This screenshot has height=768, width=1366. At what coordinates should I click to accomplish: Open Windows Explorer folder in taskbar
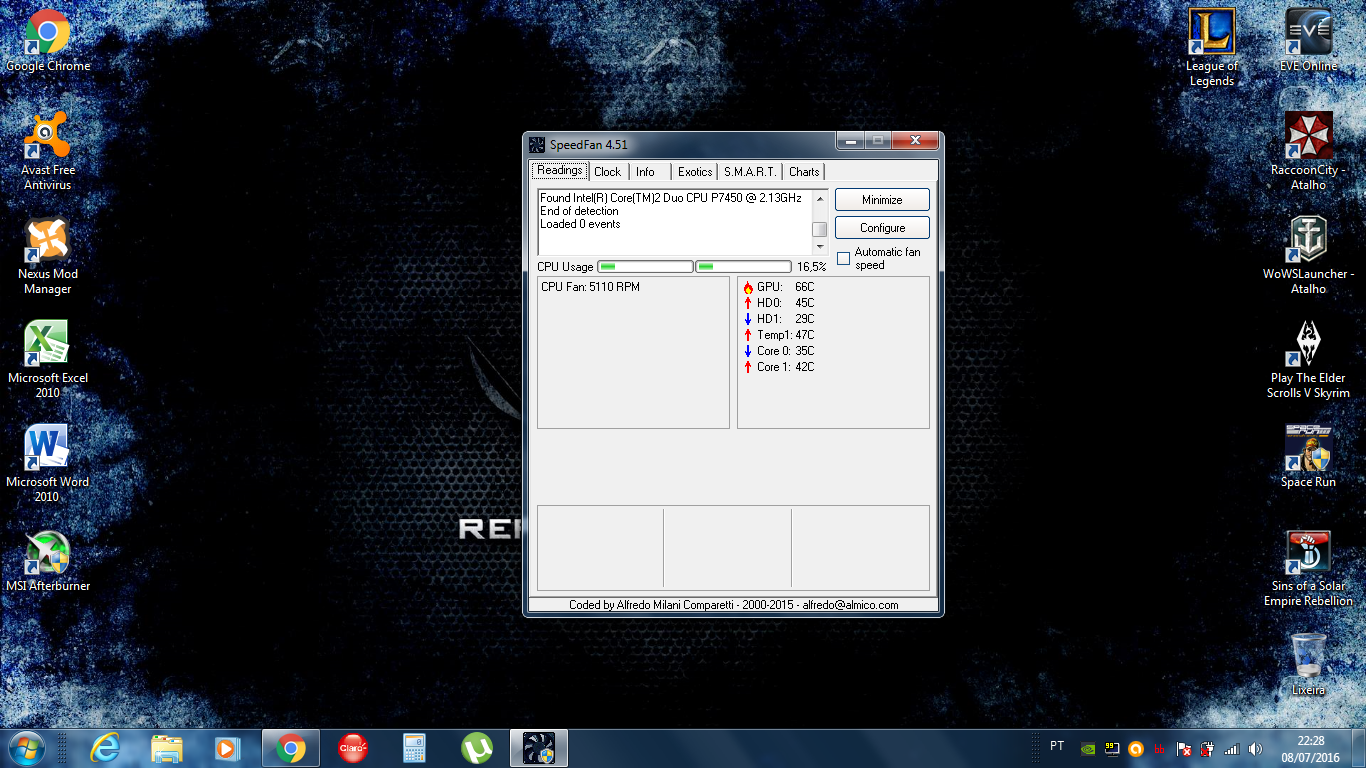click(167, 748)
